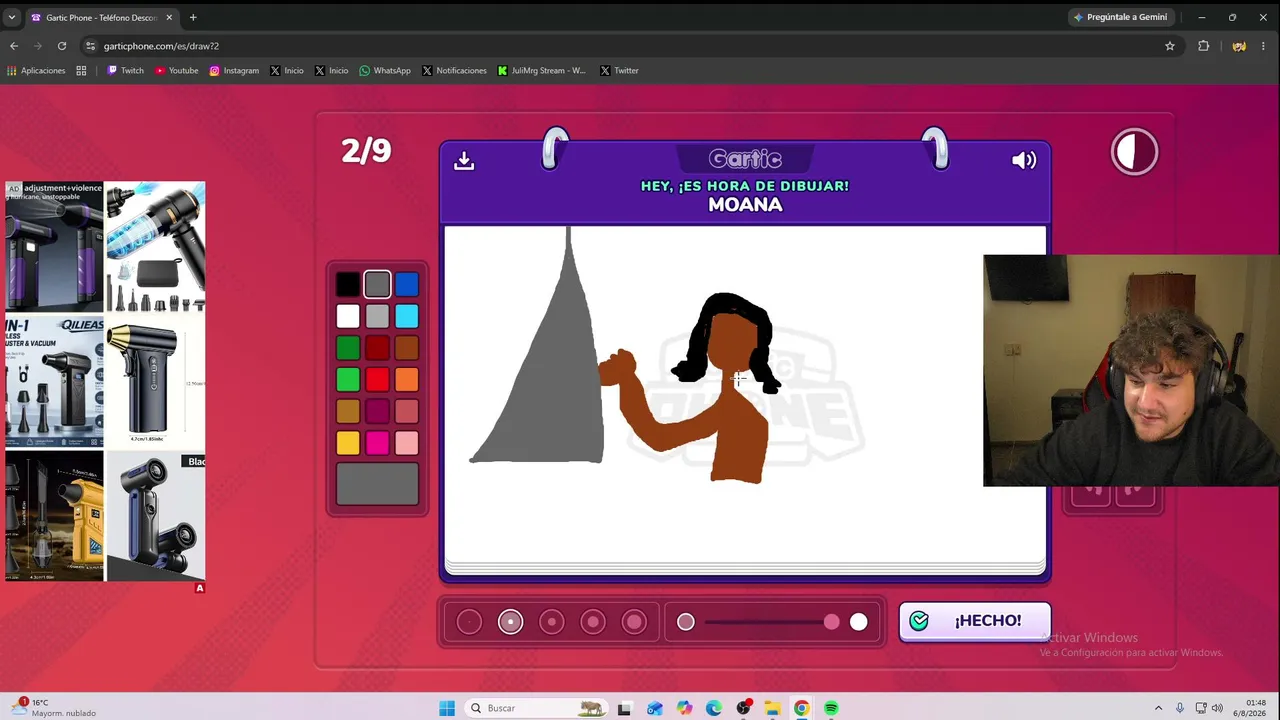Open the Youtube bookmark
Viewport: 1280px width, 720px height.
tap(177, 71)
